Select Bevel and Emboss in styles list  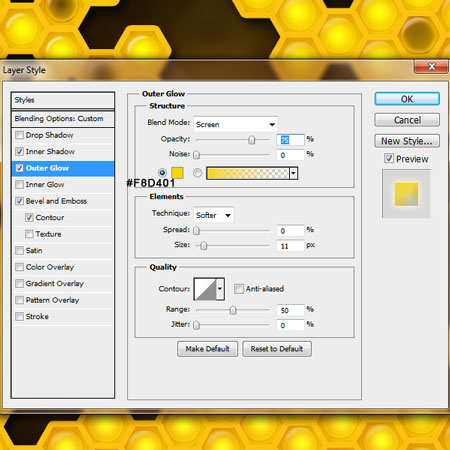pyautogui.click(x=56, y=201)
